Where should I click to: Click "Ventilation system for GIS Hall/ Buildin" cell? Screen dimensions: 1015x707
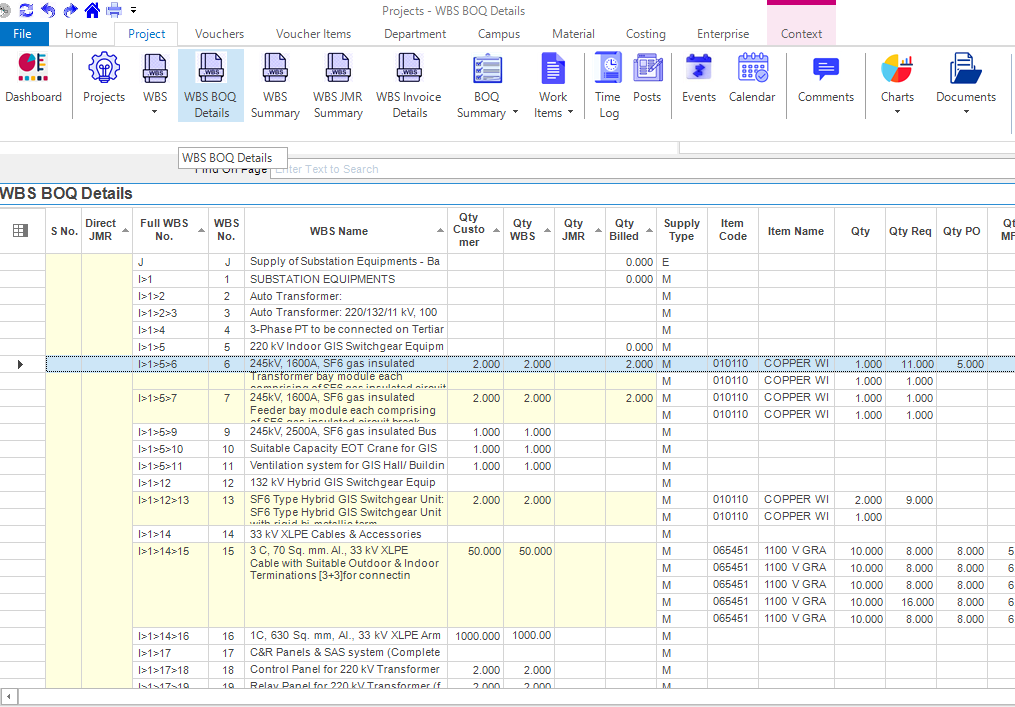pos(346,466)
